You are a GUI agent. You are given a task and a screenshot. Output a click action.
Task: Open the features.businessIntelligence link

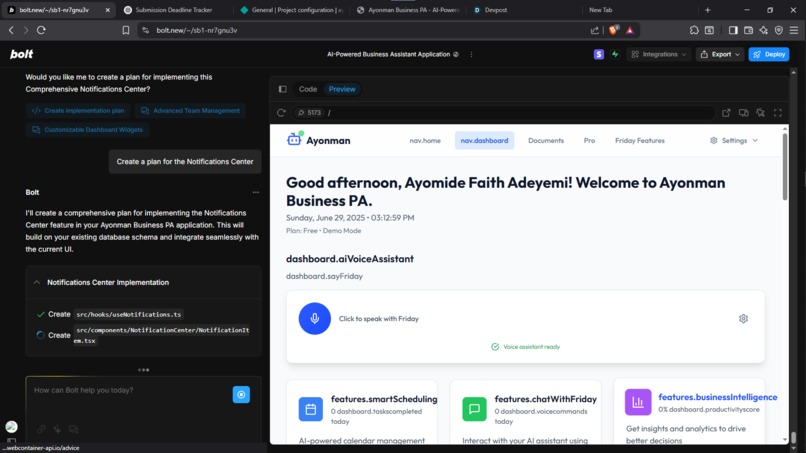718,397
